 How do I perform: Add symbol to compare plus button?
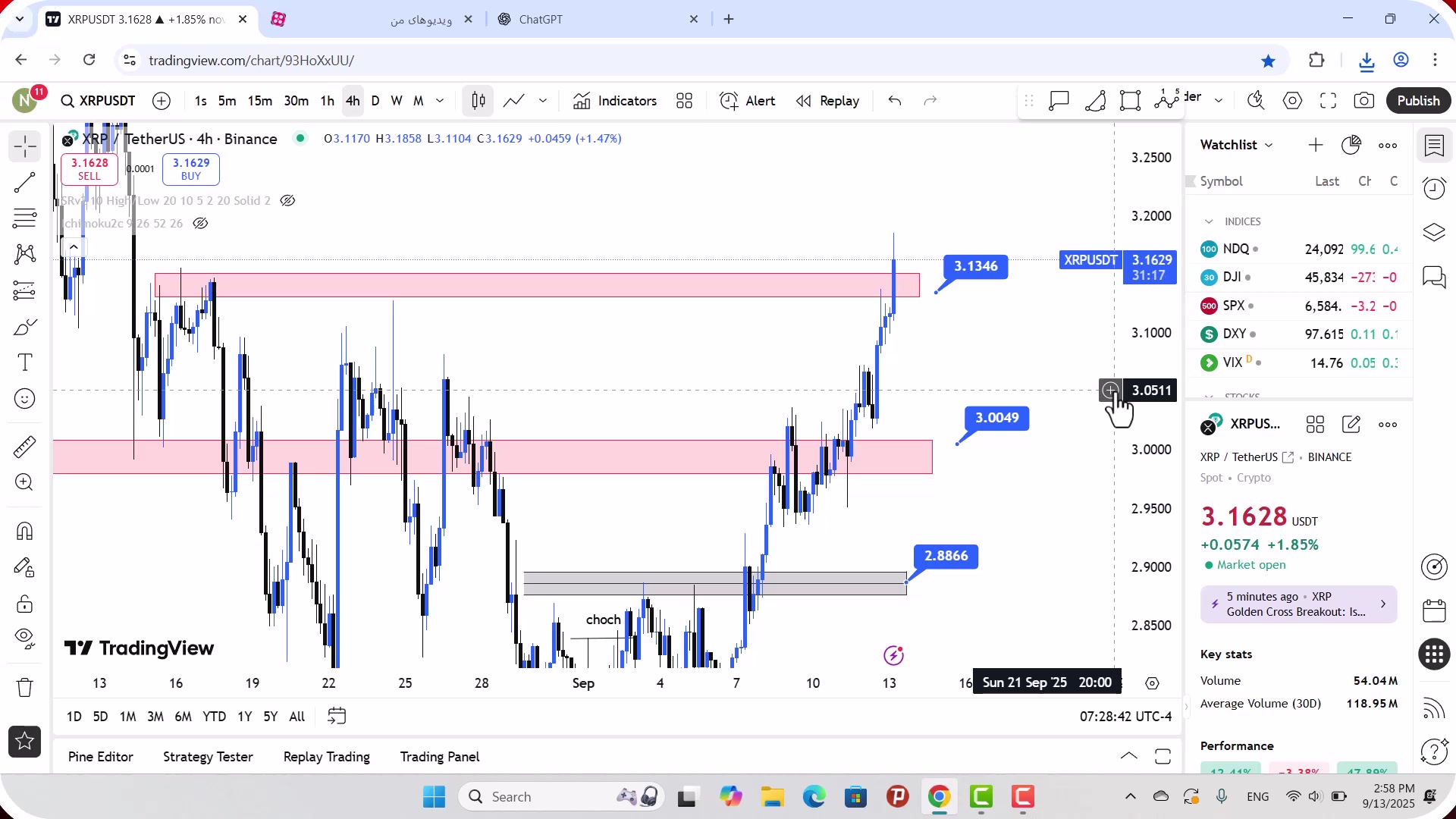point(162,101)
